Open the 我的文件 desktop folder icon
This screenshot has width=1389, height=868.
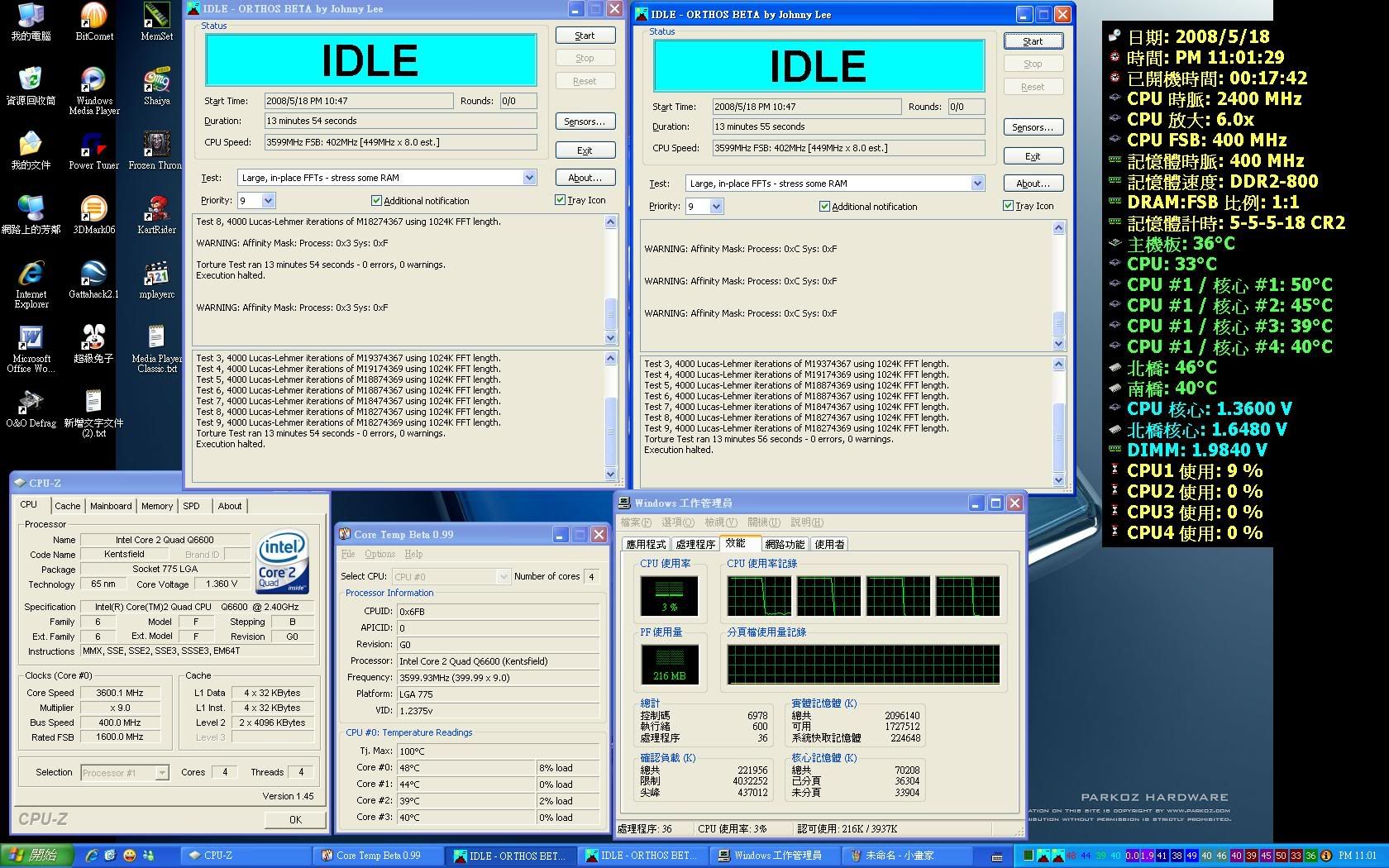tap(31, 150)
